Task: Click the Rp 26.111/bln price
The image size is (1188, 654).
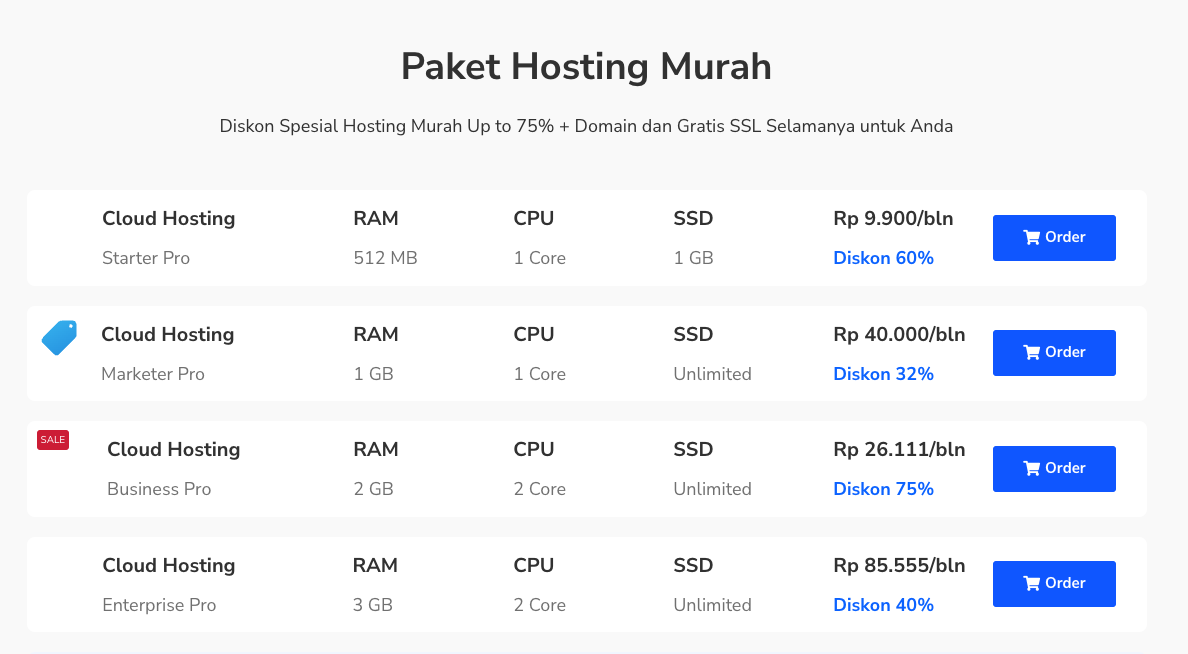Action: 899,450
